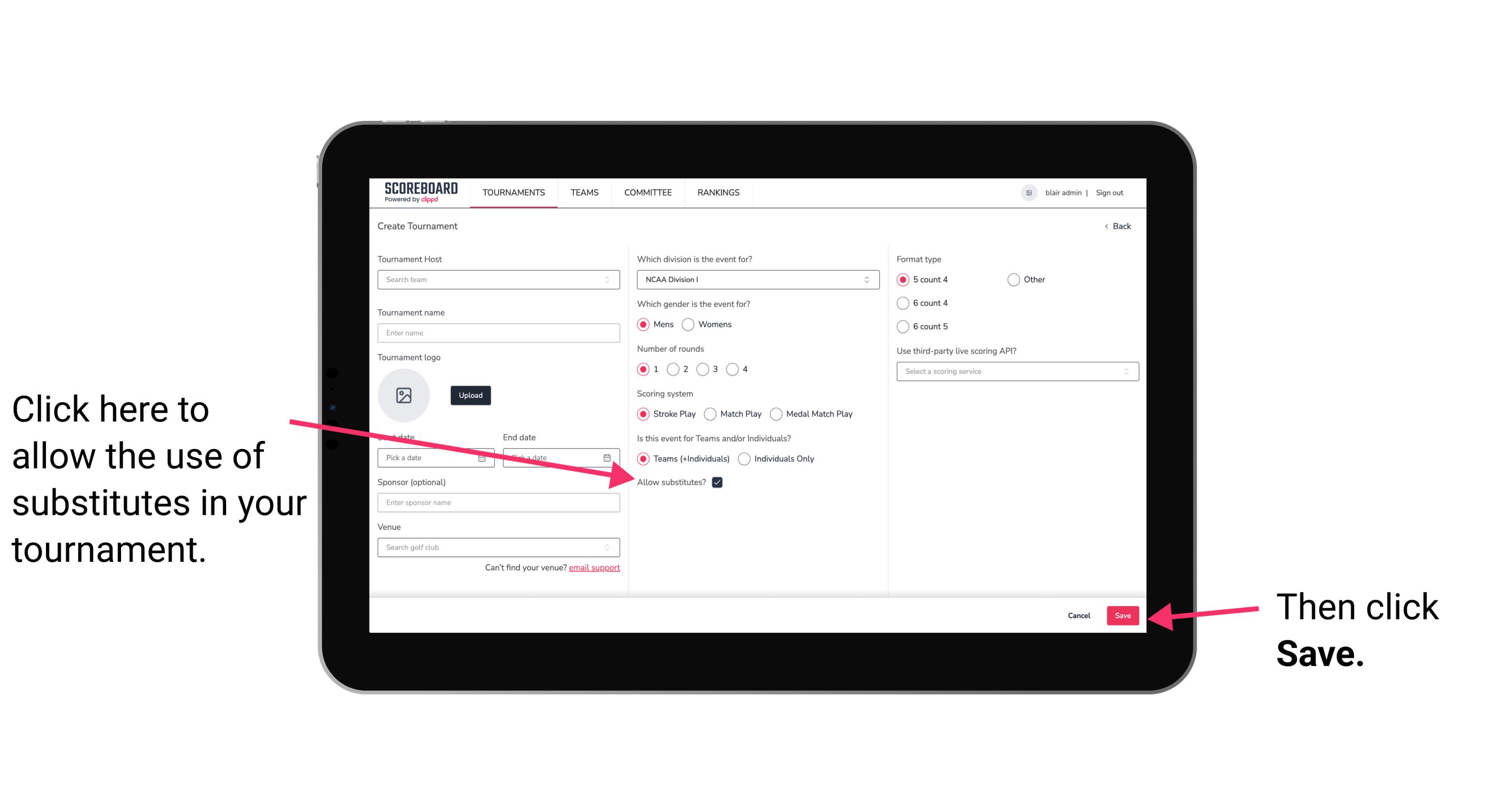
Task: Expand the Use third-party live scoring API dropdown
Action: (1014, 371)
